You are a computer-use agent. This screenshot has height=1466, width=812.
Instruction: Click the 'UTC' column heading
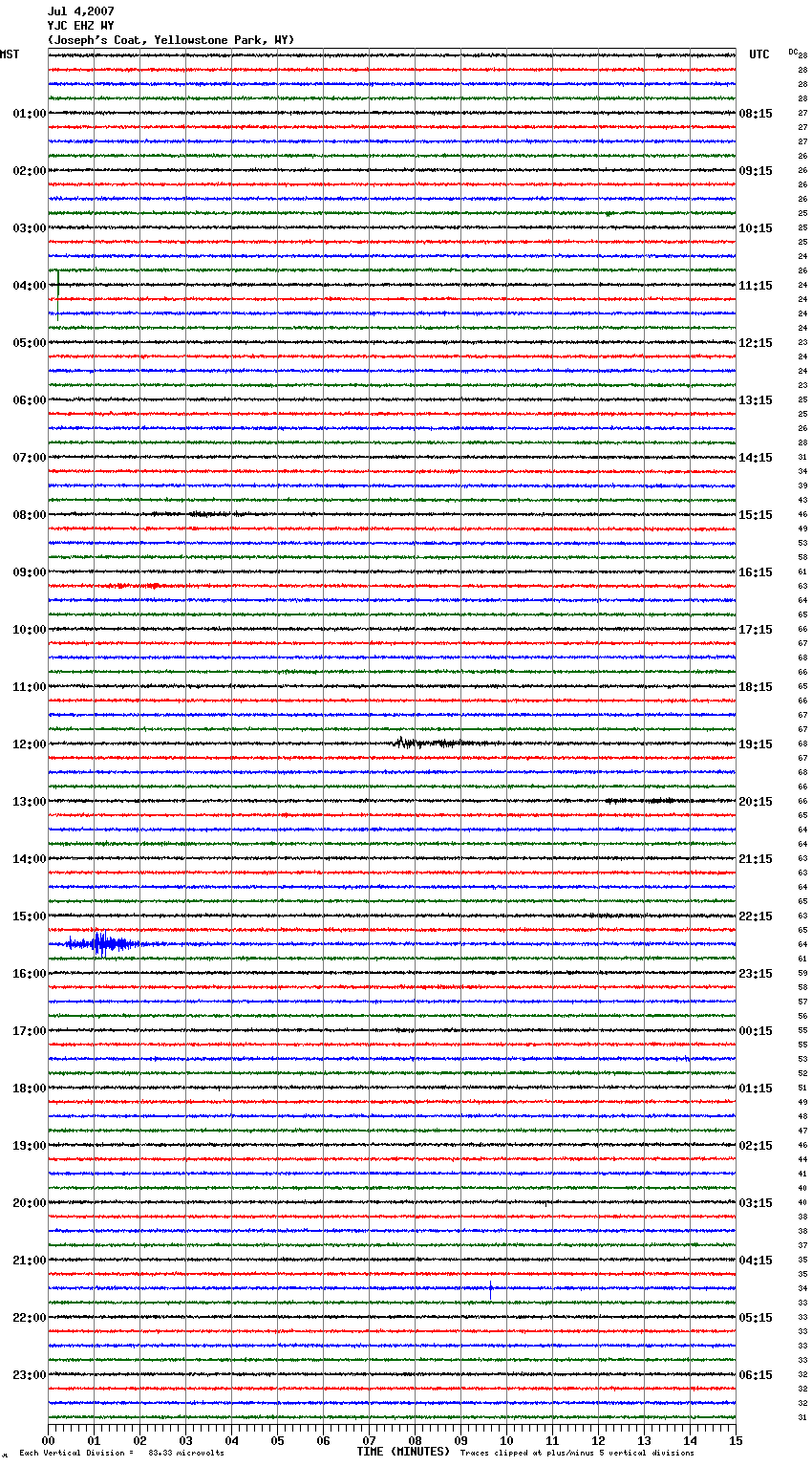click(759, 54)
